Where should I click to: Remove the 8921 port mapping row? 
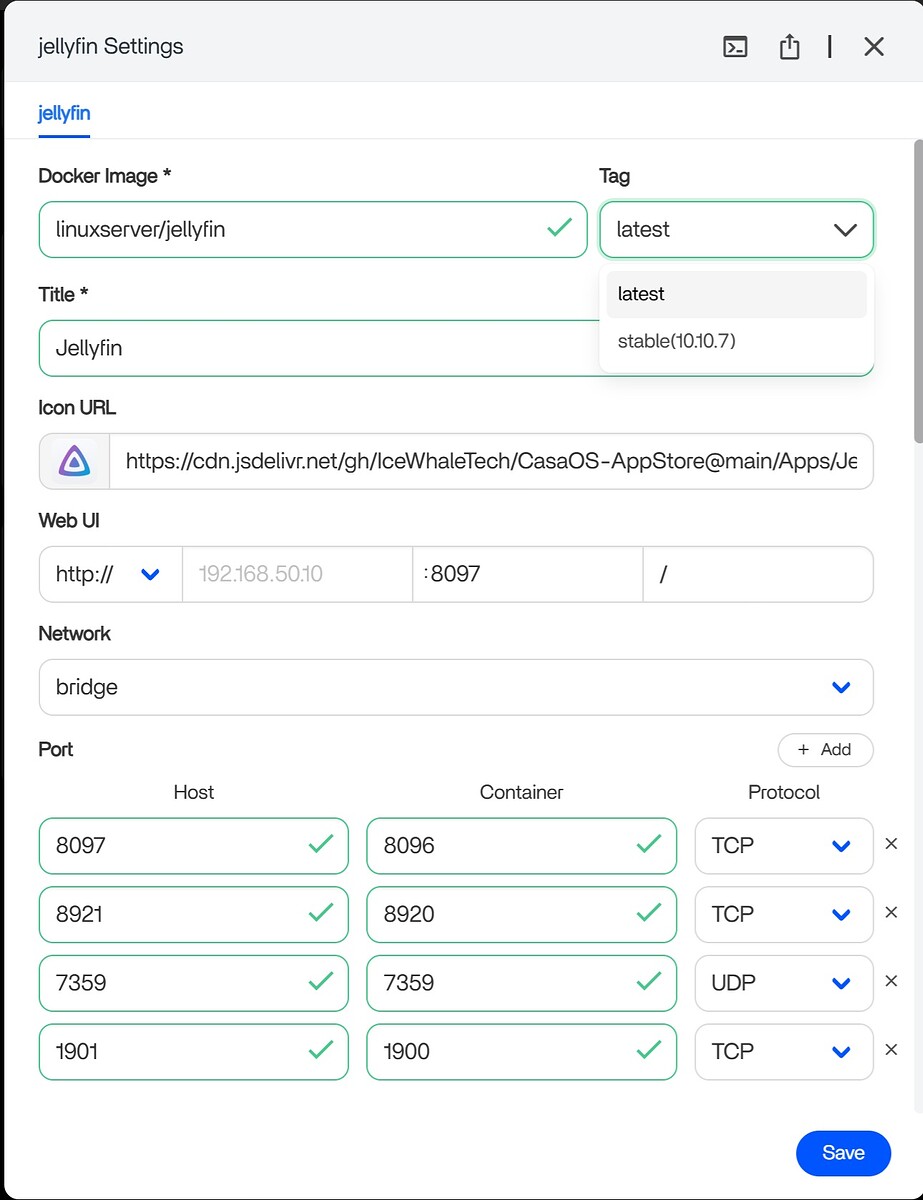pos(892,913)
